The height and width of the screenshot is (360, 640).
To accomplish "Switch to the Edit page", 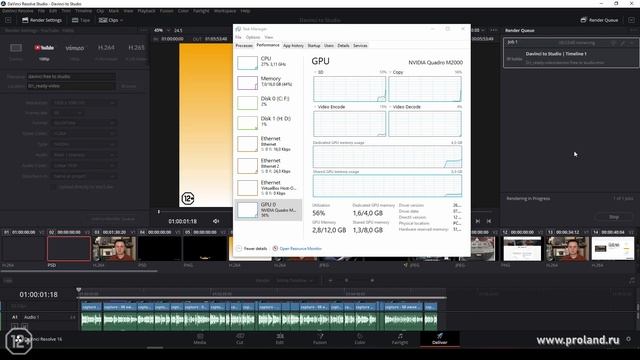I will click(x=280, y=339).
